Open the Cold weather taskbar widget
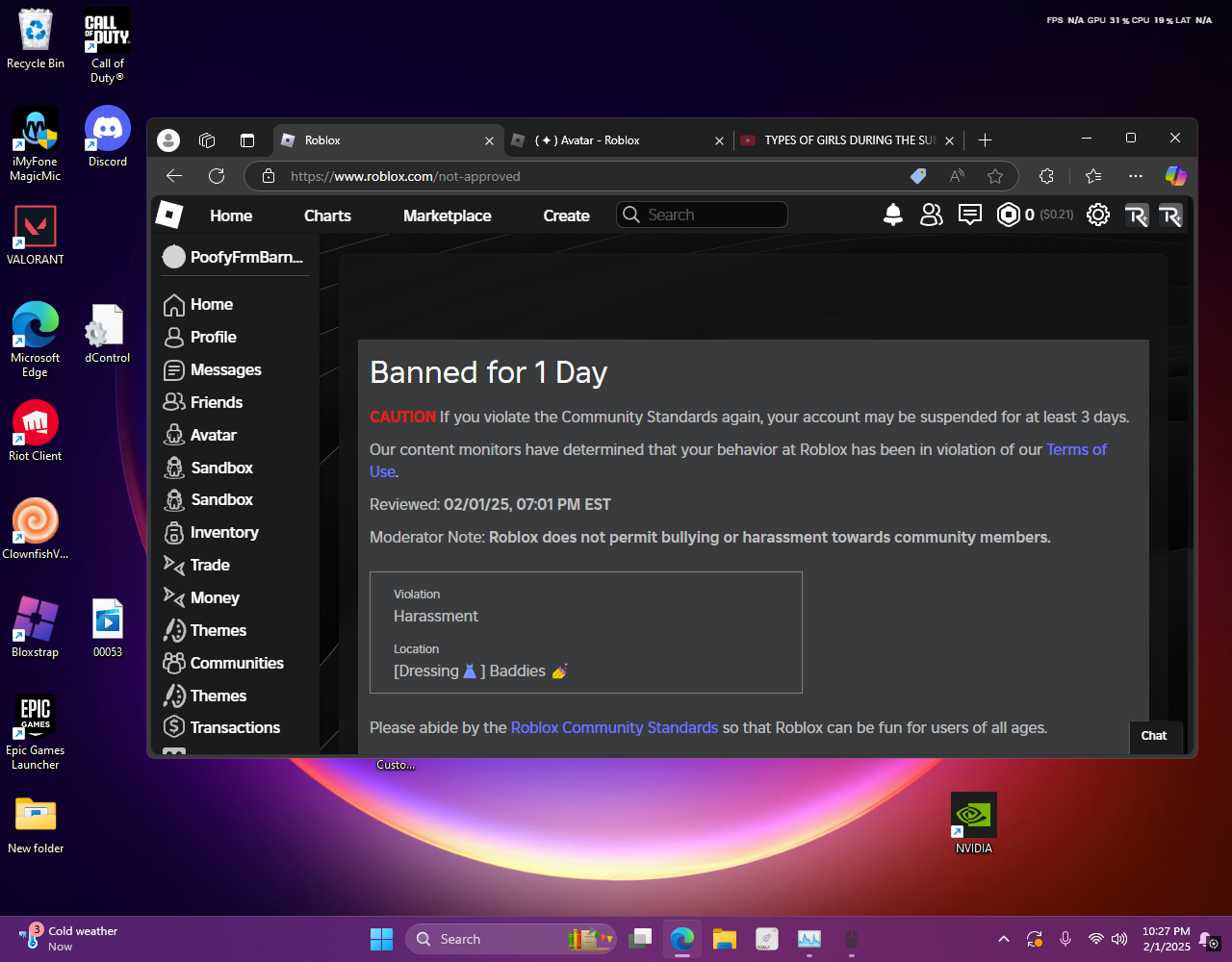This screenshot has height=962, width=1232. [x=69, y=939]
